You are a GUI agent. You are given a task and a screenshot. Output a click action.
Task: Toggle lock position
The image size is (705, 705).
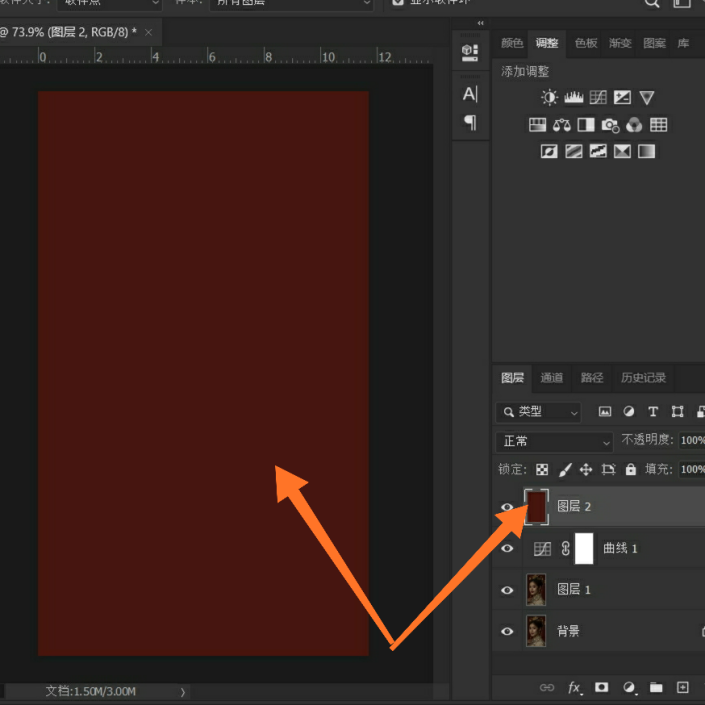(x=586, y=469)
